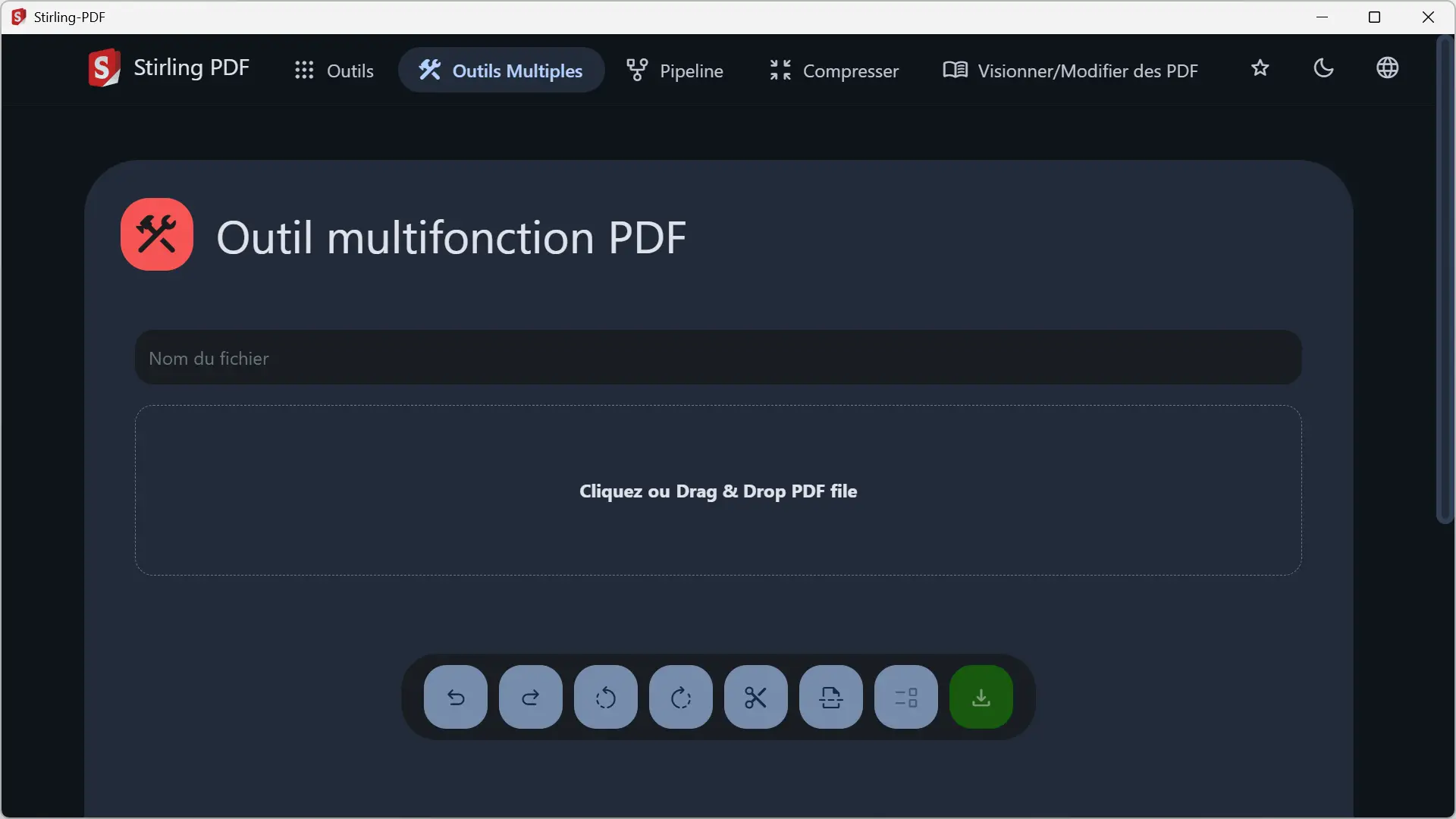The width and height of the screenshot is (1456, 819).
Task: Click the Stirling PDF brand title
Action: (x=191, y=68)
